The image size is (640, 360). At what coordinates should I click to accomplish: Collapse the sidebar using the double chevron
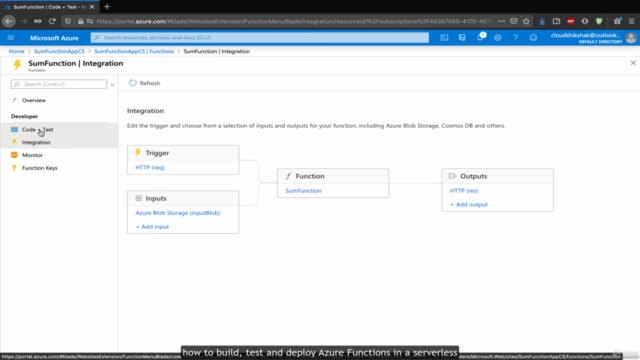pyautogui.click(x=112, y=84)
